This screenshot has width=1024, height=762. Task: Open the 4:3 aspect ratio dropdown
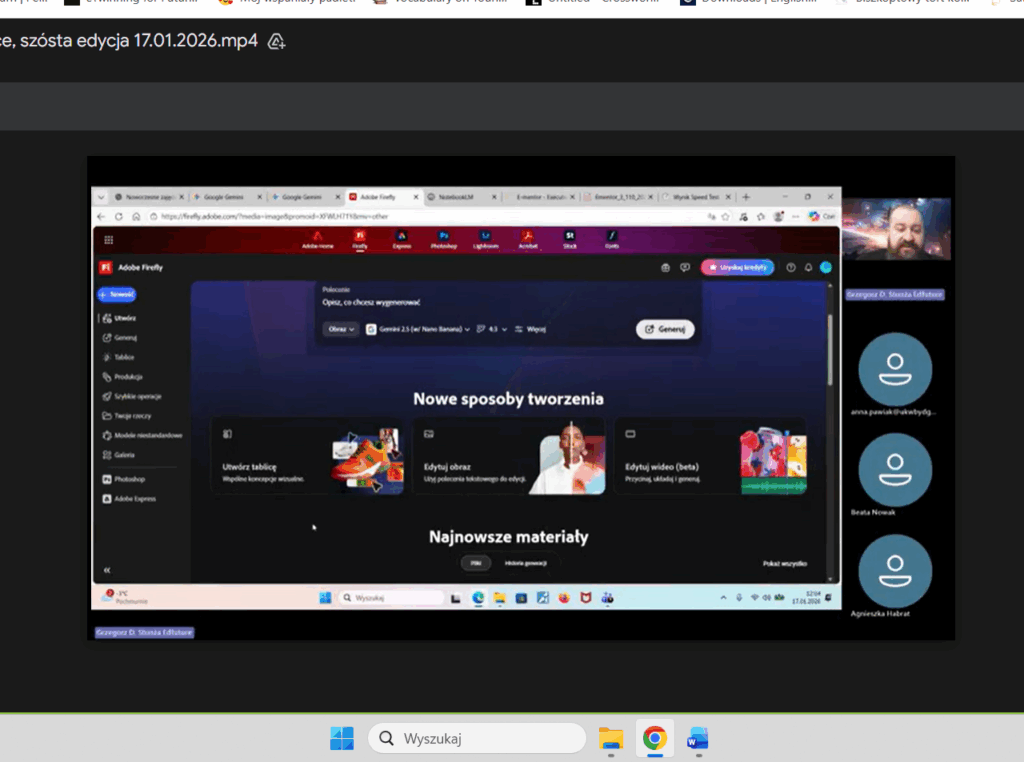tap(492, 328)
